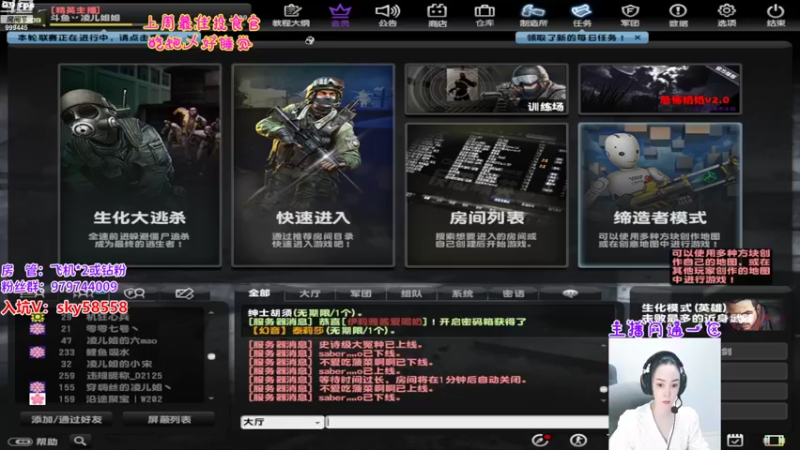Open the 选项 options gear icon
Image resolution: width=800 pixels, height=450 pixels.
[x=727, y=15]
